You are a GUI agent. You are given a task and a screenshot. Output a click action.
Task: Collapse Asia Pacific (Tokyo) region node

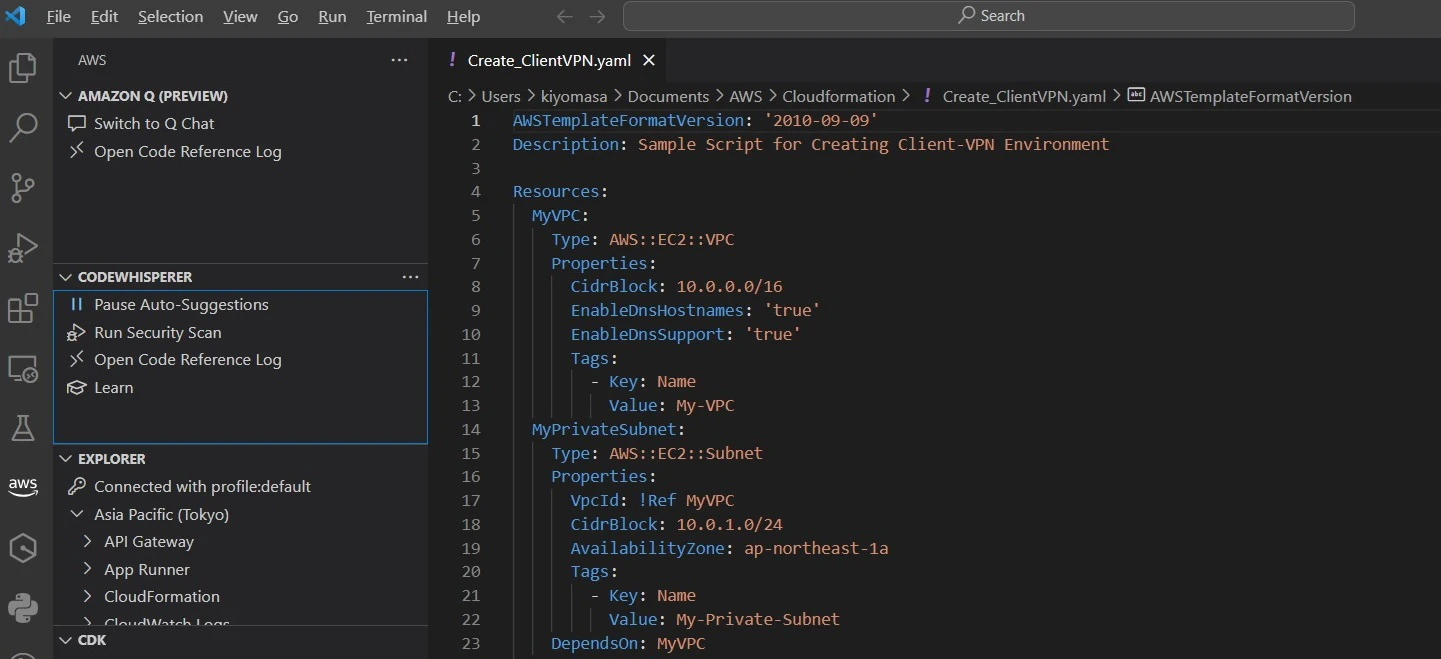coord(77,514)
